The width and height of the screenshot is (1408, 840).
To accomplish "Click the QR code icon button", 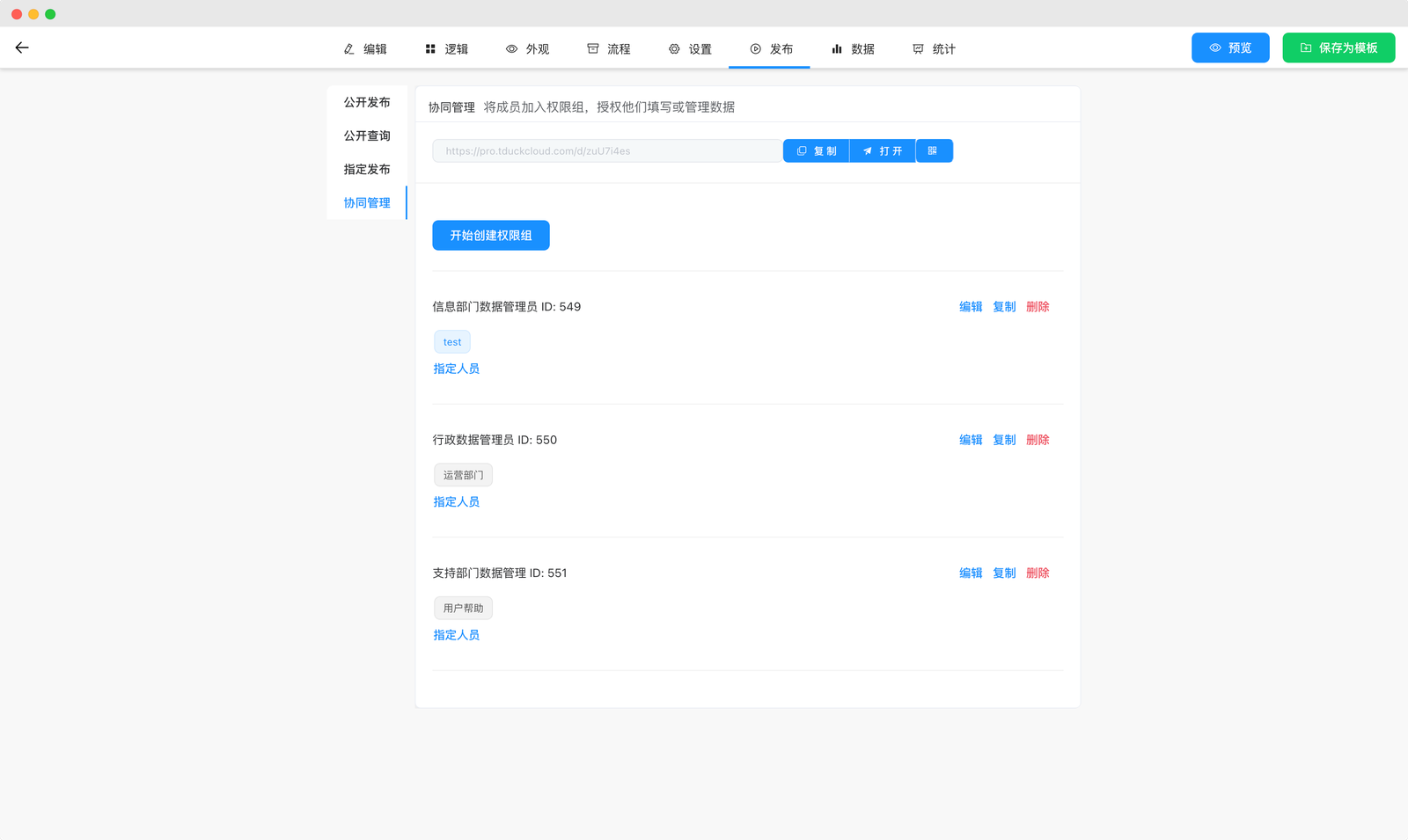I will point(934,151).
